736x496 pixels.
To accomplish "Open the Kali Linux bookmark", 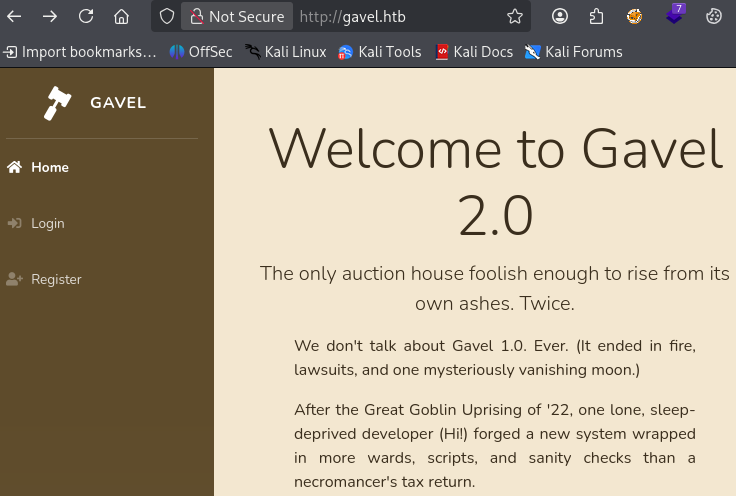I will click(285, 52).
